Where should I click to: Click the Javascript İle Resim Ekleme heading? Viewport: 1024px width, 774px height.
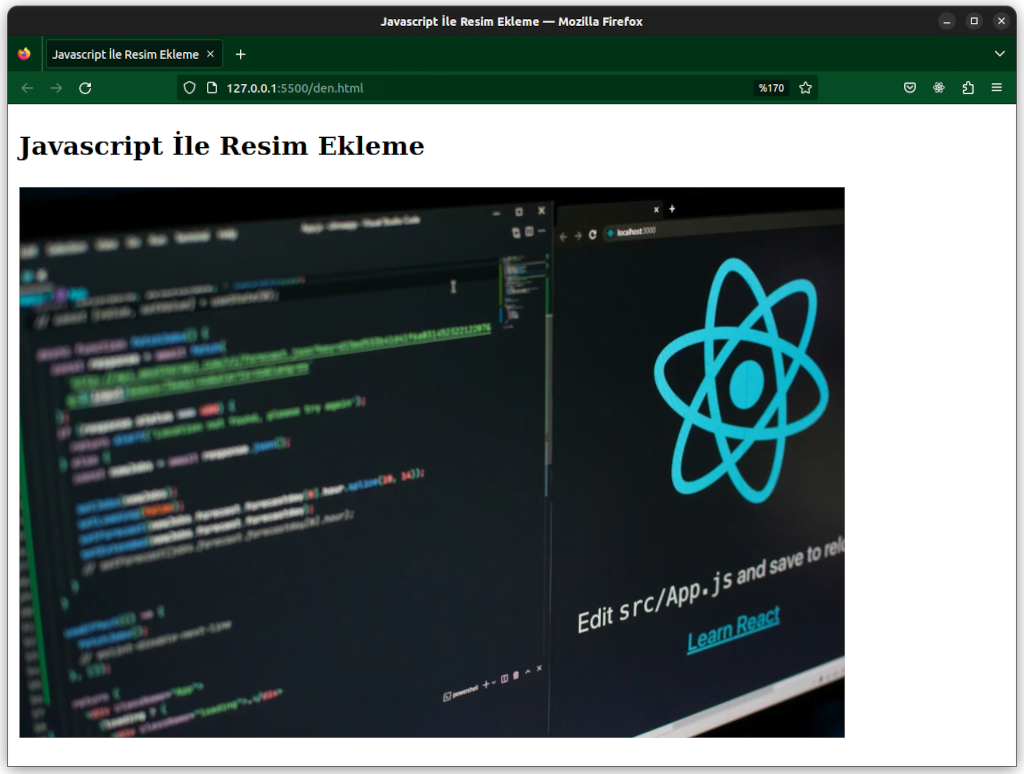pos(221,146)
